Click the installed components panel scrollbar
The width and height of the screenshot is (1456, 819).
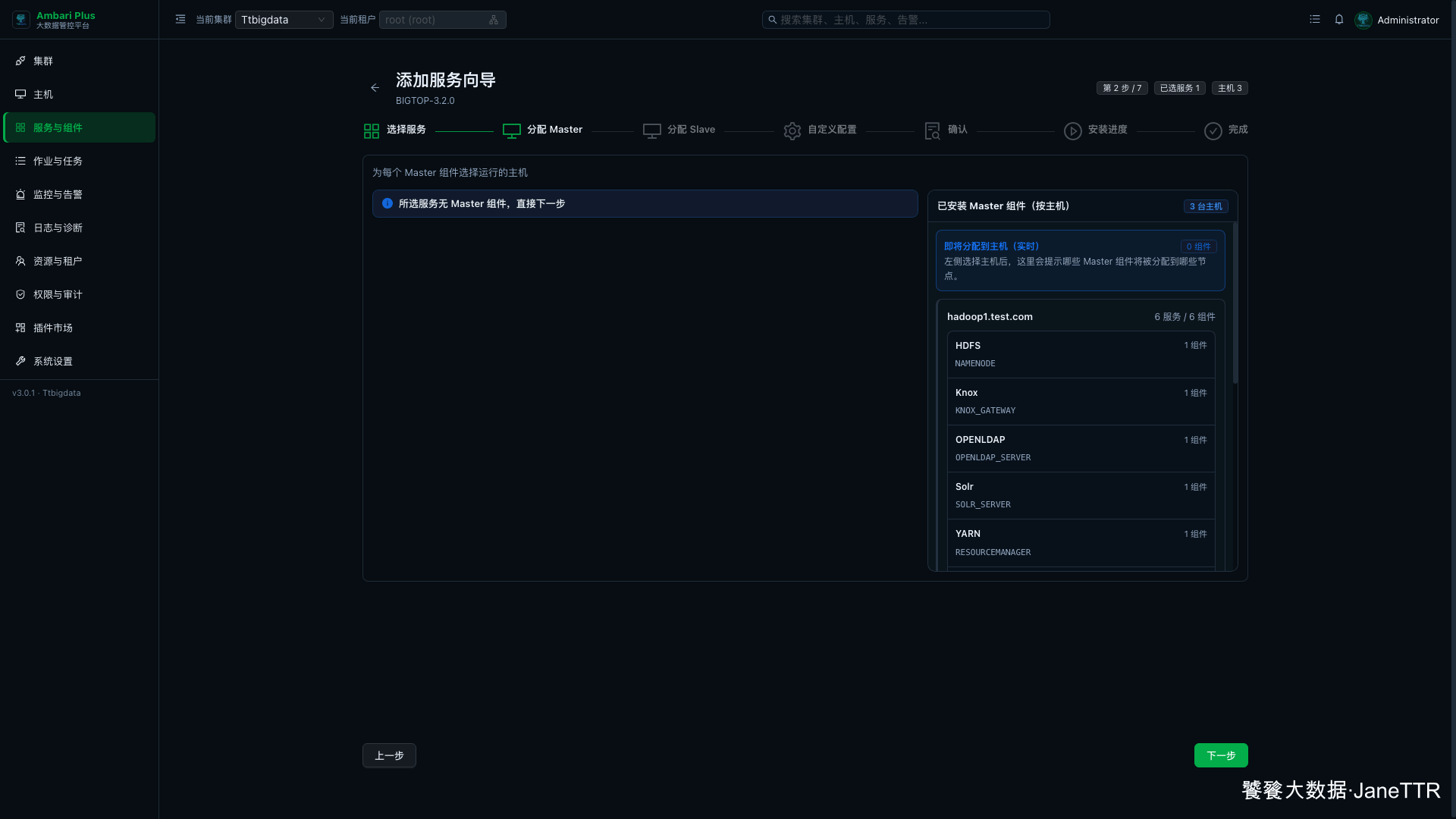(x=1235, y=303)
